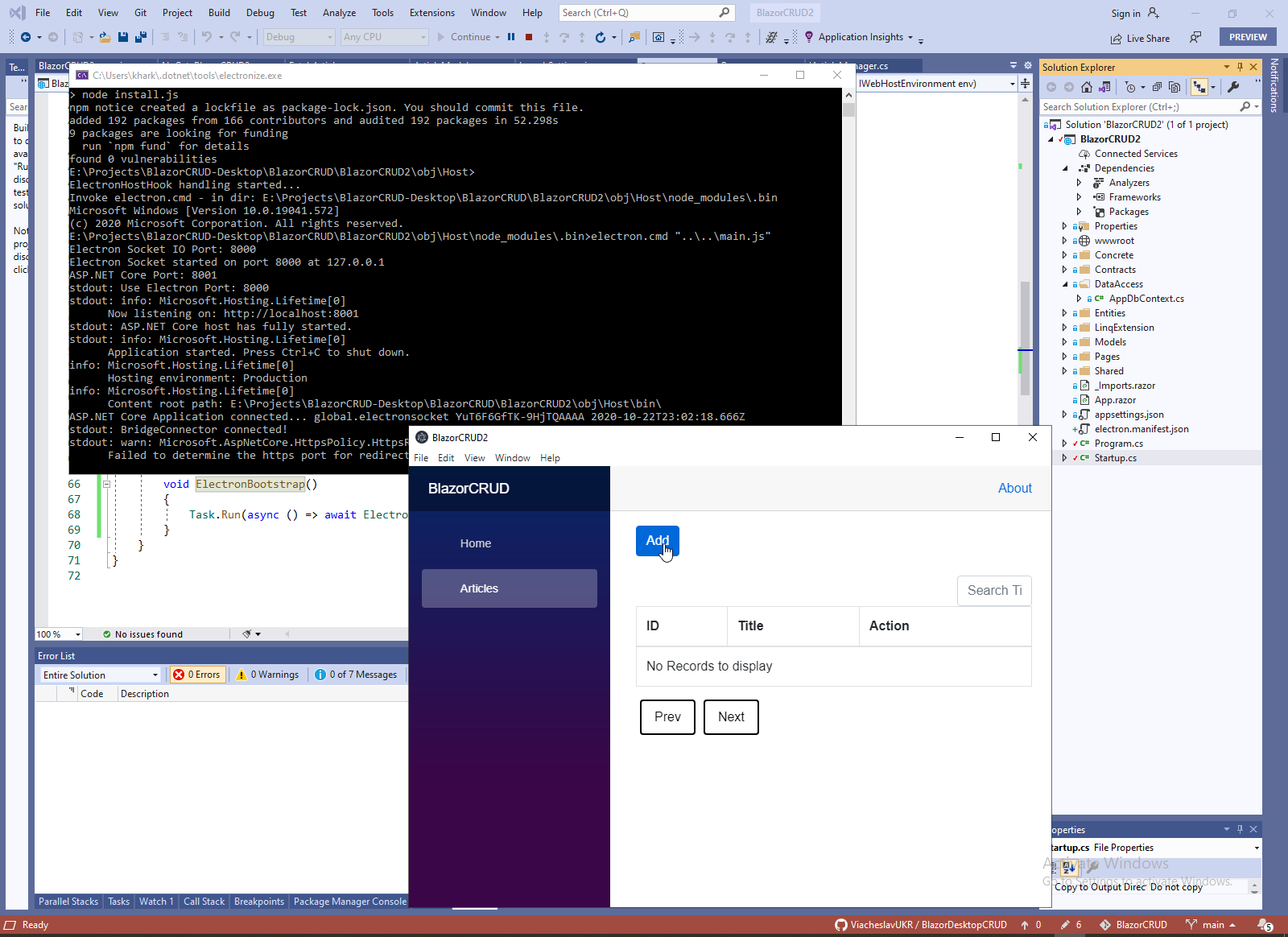Open the feedback icon next to Live Share
The width and height of the screenshot is (1288, 937).
click(x=1195, y=38)
